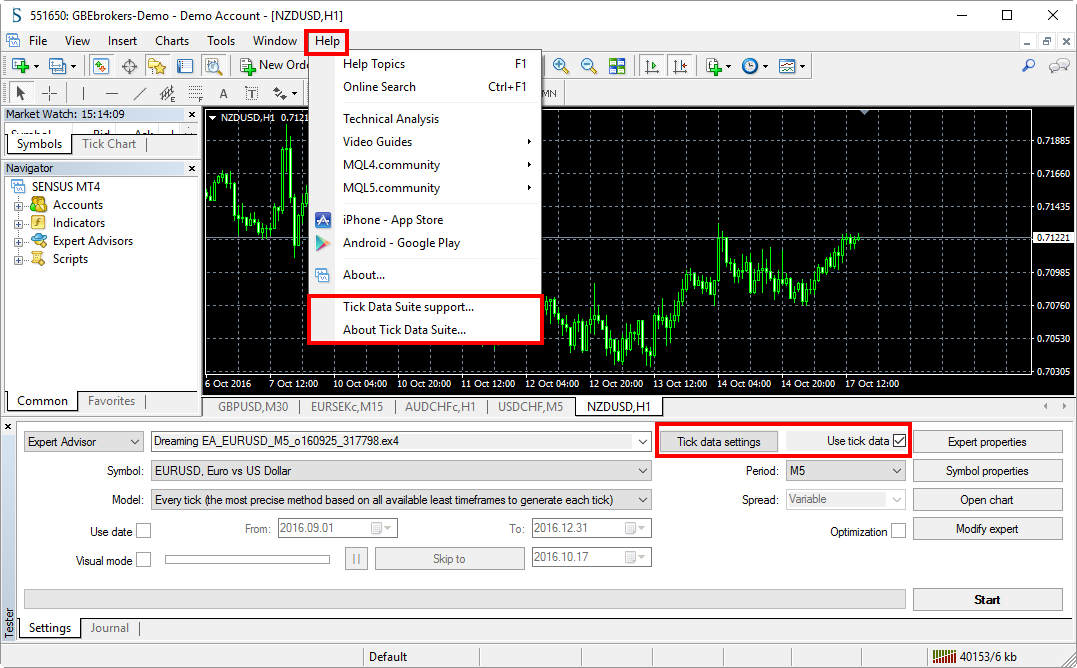Select the Crosshair tool
This screenshot has width=1077, height=668.
[x=49, y=93]
